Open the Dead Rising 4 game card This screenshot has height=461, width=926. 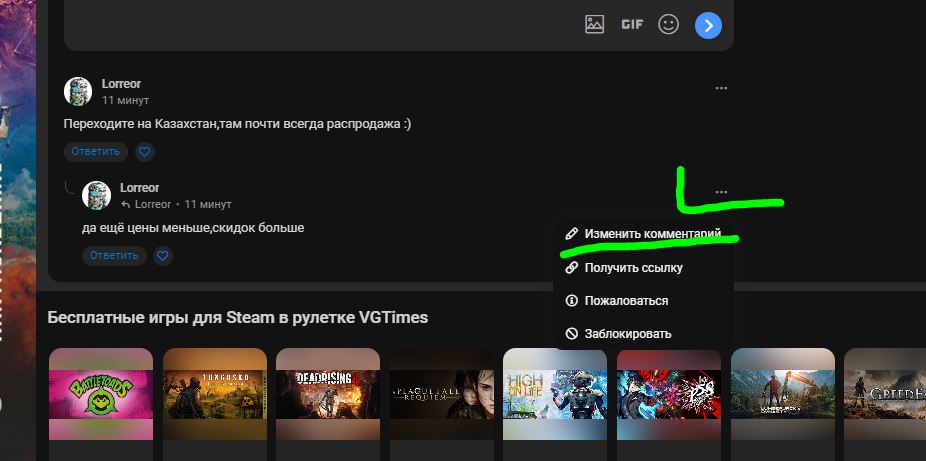(x=328, y=393)
